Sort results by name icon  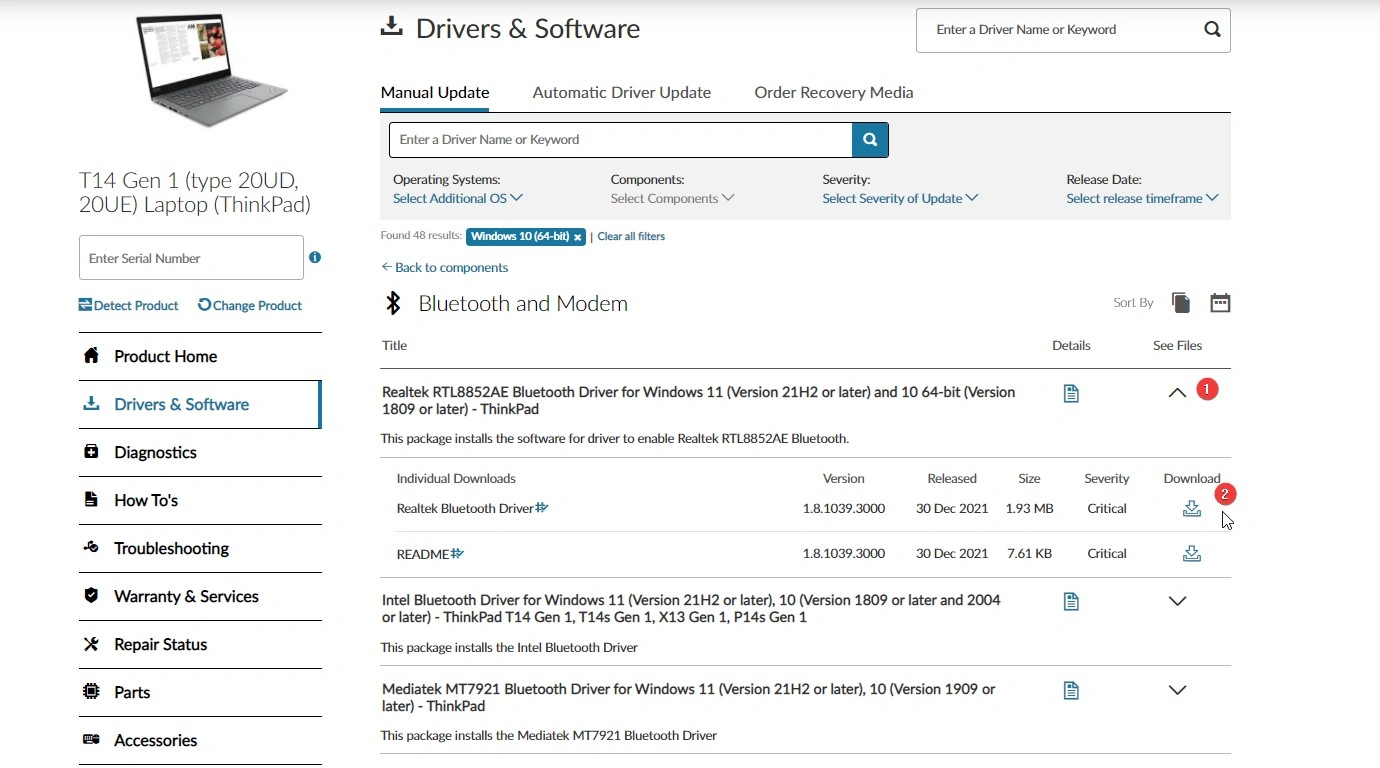1181,303
